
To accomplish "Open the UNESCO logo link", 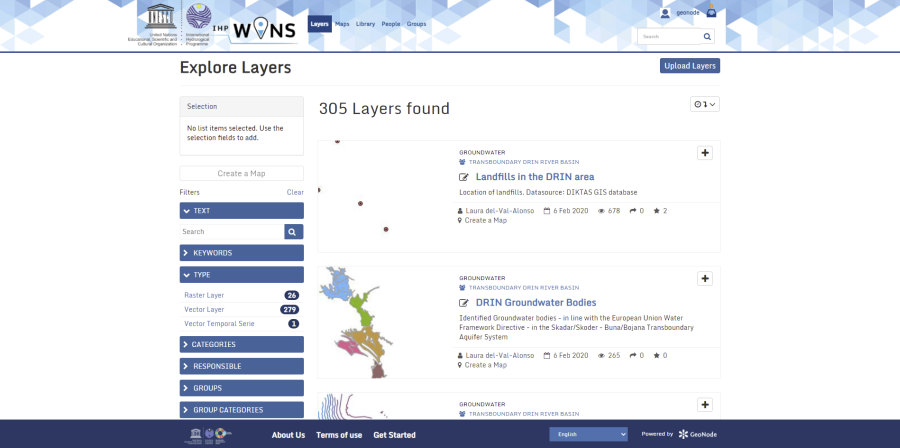I will (153, 24).
